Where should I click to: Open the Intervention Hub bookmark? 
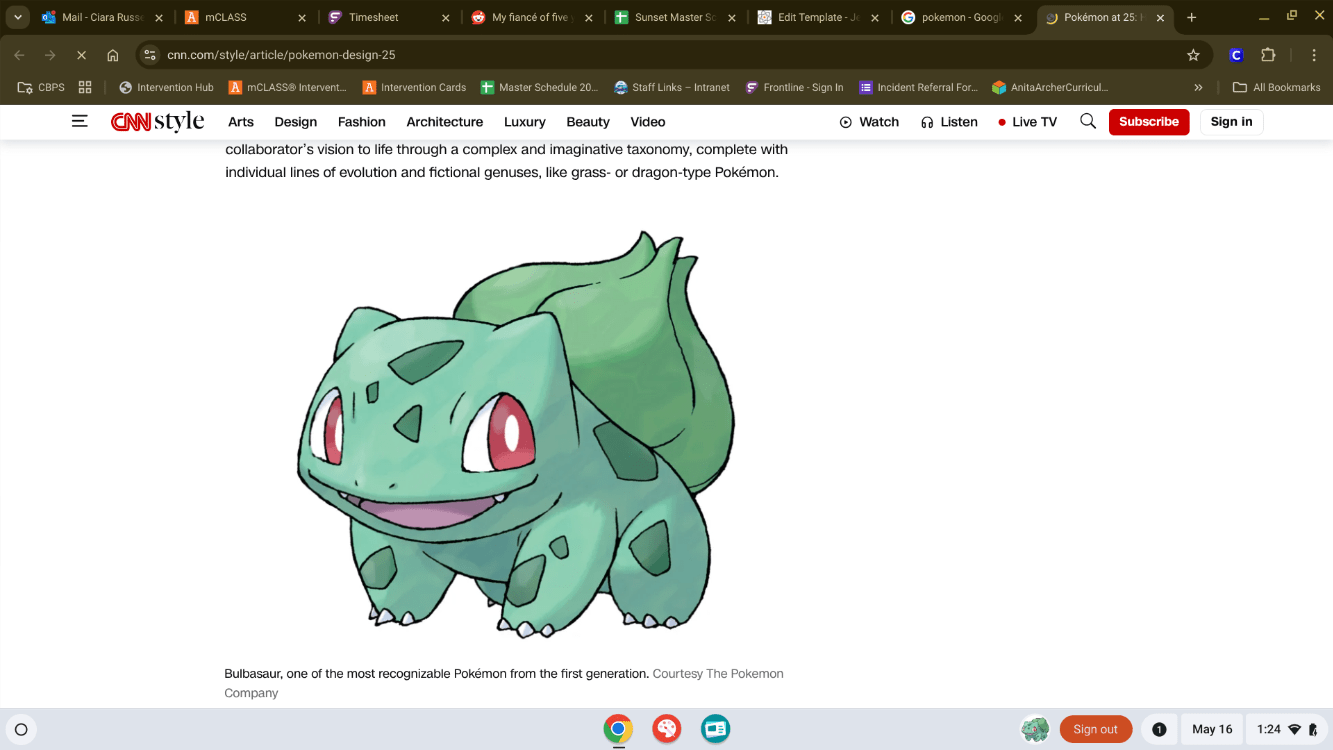[x=166, y=87]
